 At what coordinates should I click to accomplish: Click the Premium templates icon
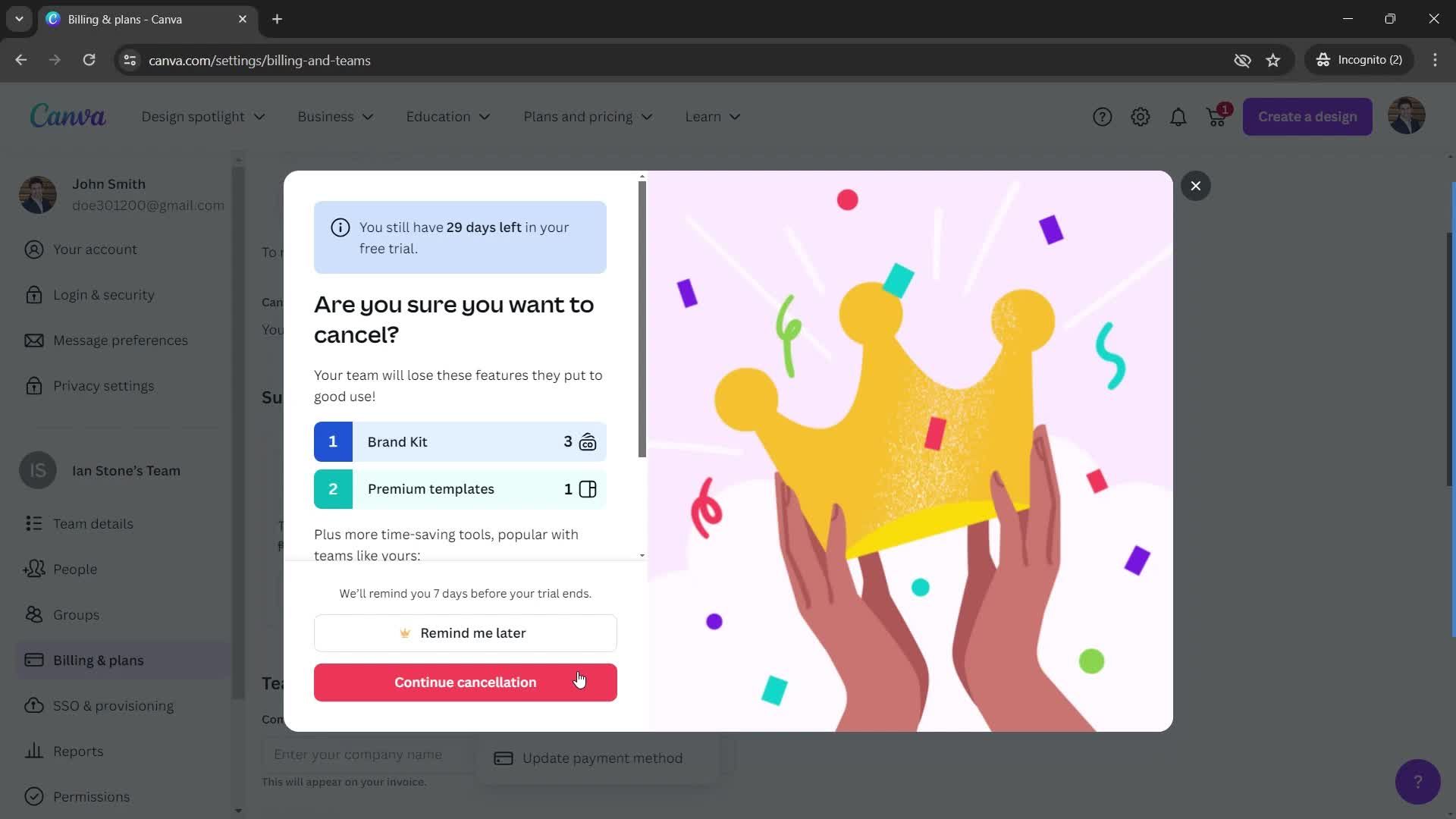click(x=588, y=488)
